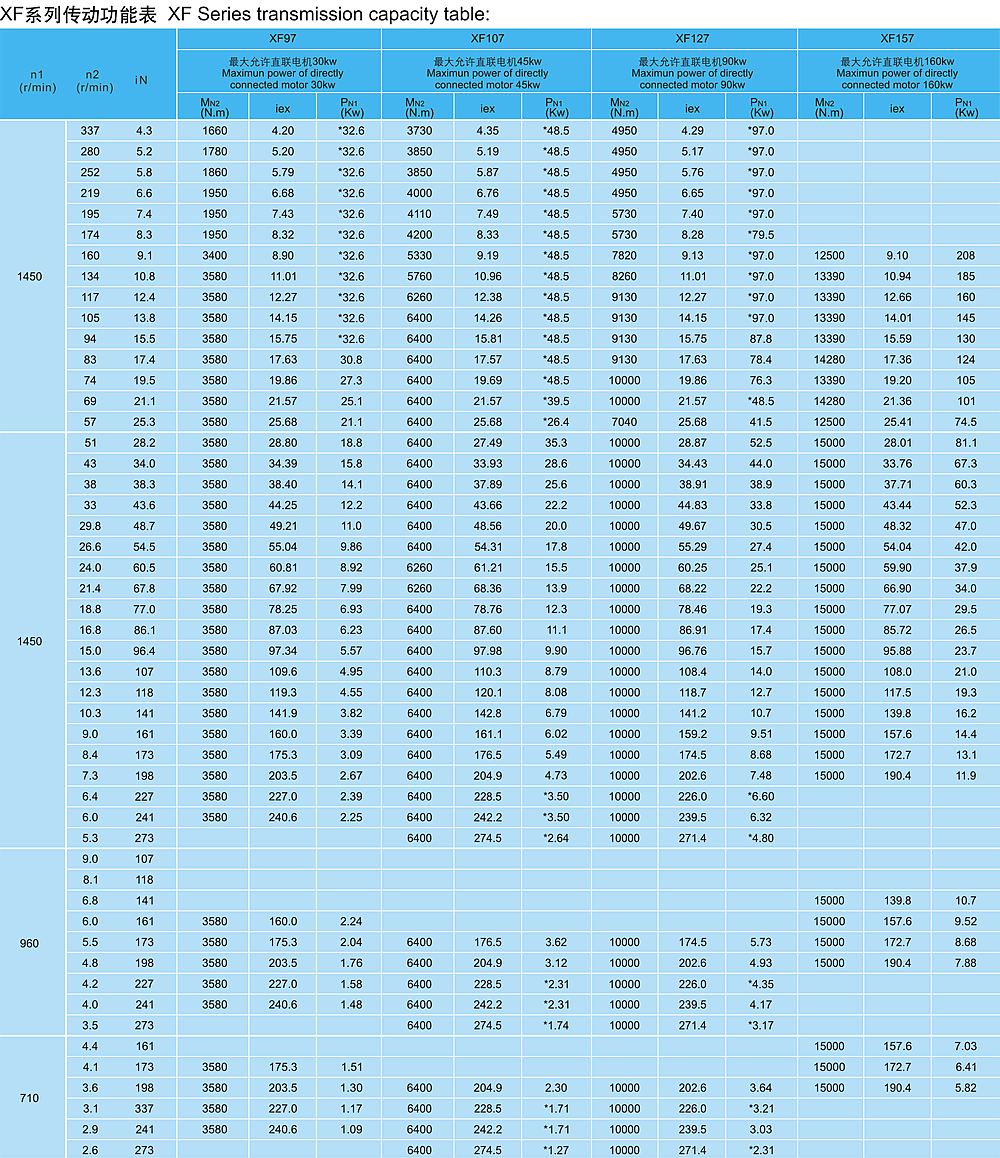Select the XF127 column group header
The width and height of the screenshot is (1000, 1158).
click(x=694, y=39)
